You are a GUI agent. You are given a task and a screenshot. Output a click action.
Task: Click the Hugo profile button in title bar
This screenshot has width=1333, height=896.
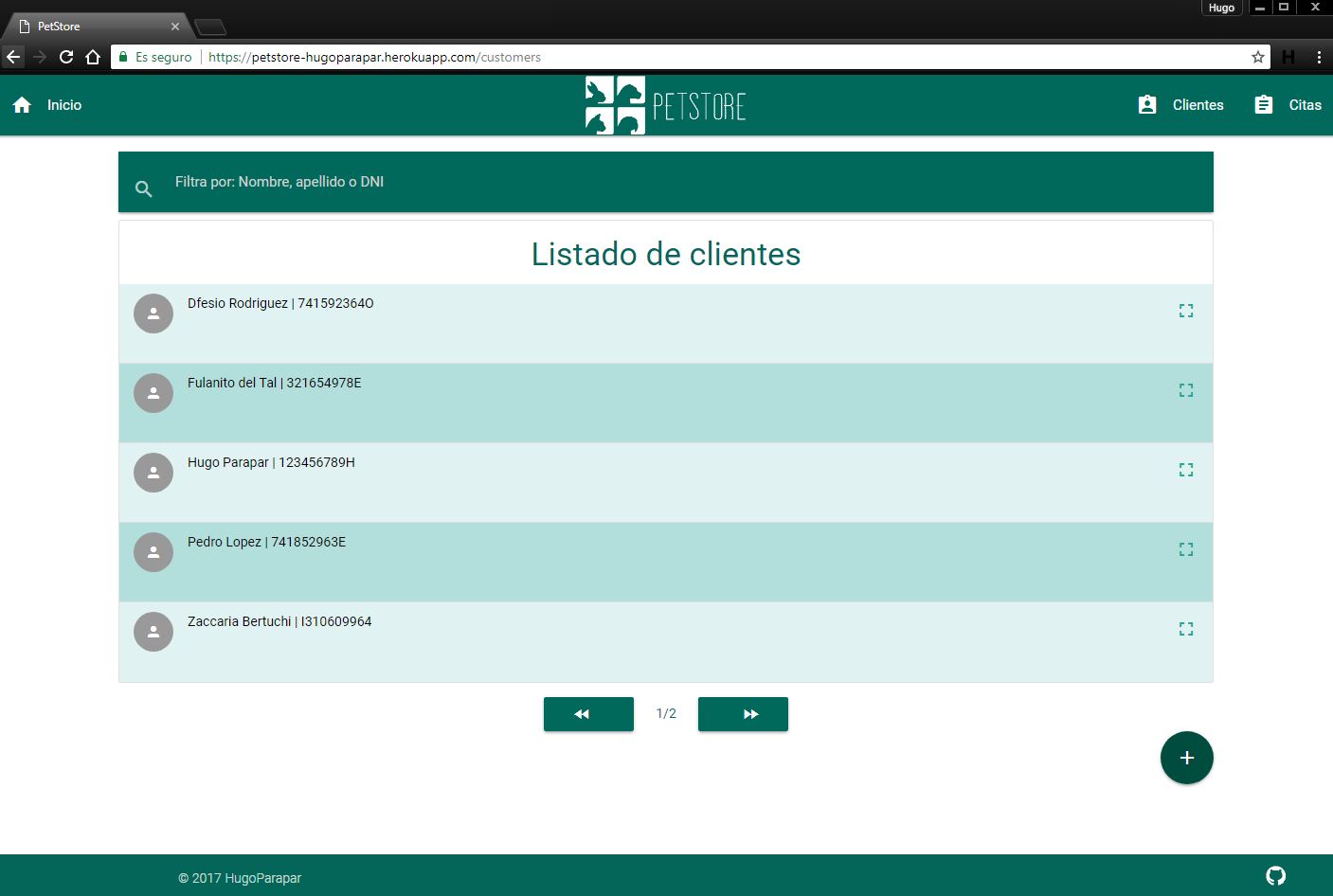click(1221, 8)
